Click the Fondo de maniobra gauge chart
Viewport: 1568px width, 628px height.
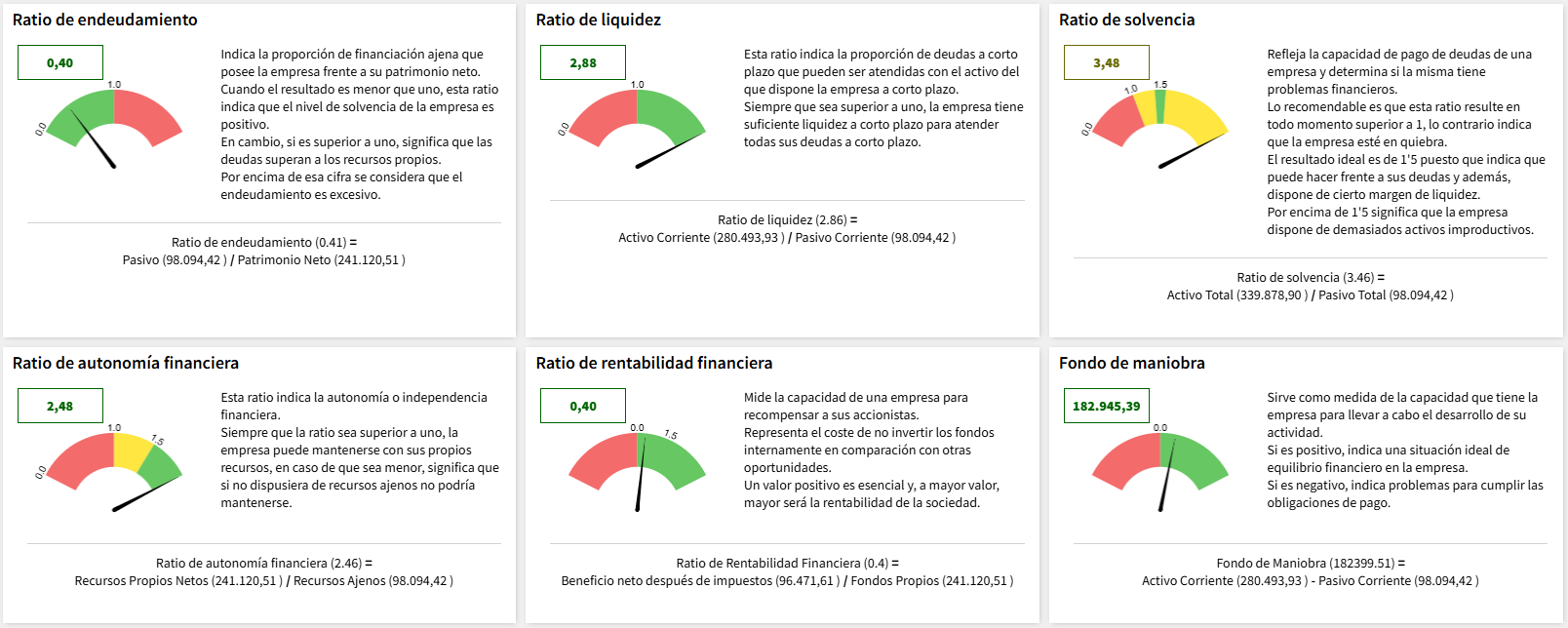point(1159,464)
